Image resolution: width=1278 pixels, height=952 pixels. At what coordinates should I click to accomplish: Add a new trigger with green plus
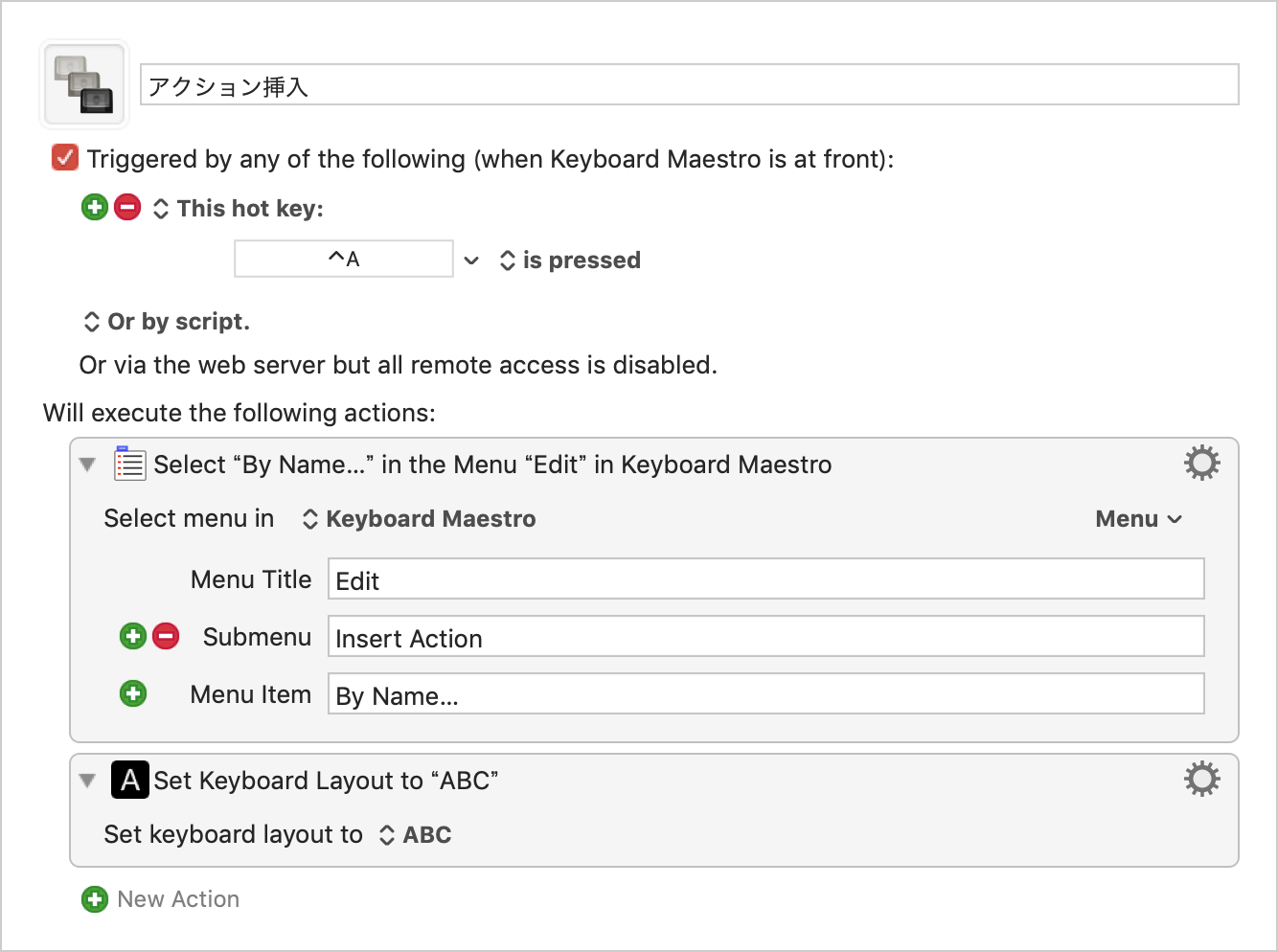(95, 208)
